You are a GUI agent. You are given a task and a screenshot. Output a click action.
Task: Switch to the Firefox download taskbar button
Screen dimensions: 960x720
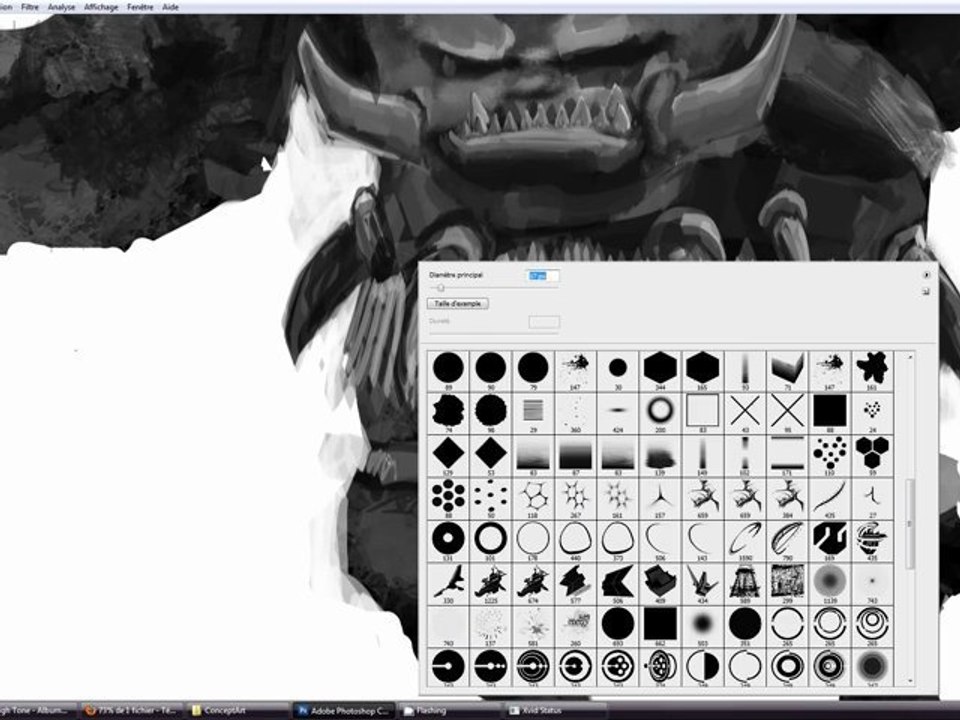tap(131, 711)
